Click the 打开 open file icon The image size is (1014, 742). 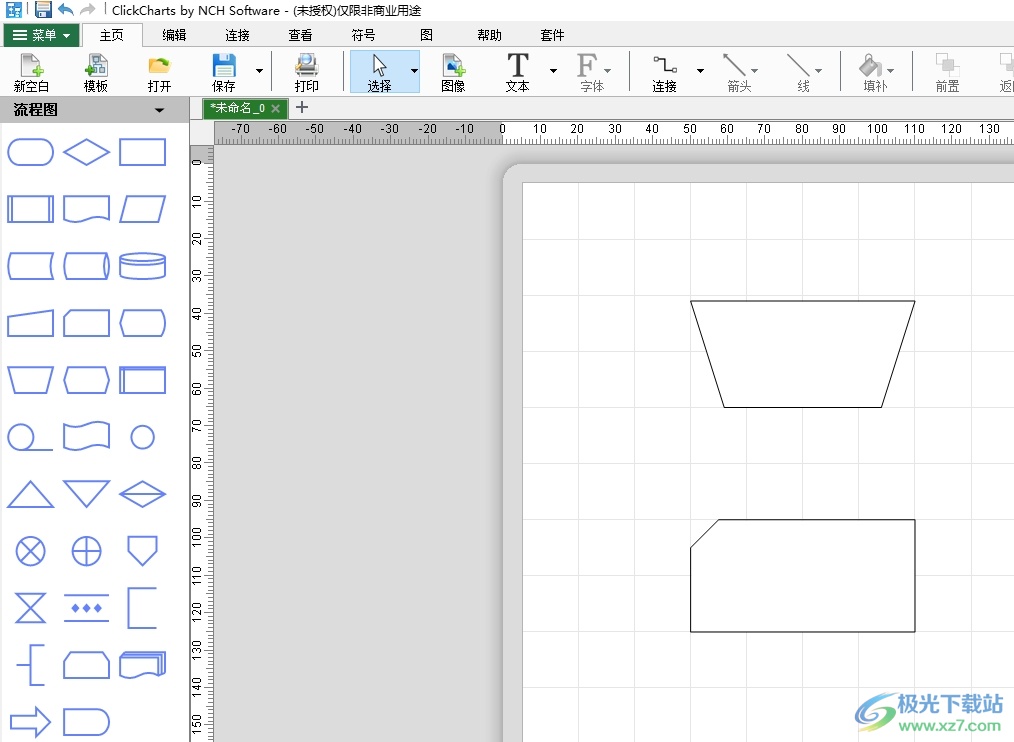[x=159, y=72]
